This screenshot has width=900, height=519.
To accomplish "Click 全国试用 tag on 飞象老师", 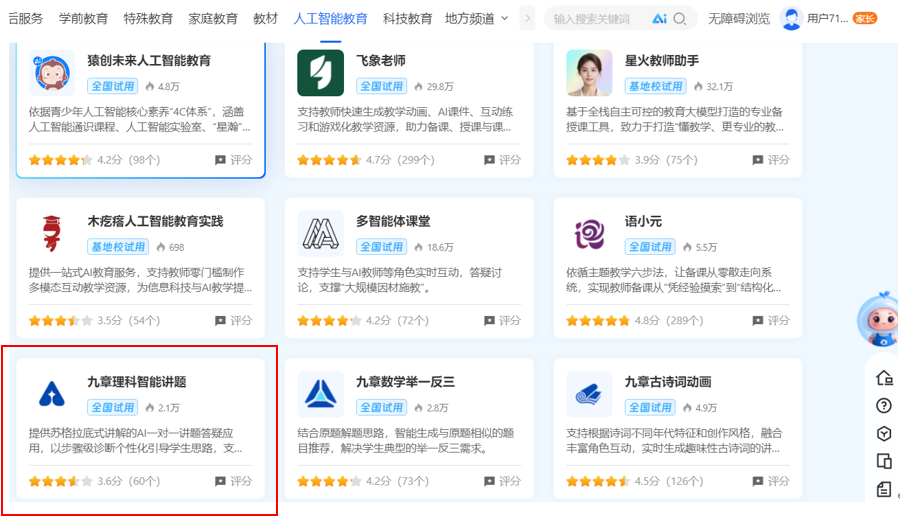I will point(382,86).
